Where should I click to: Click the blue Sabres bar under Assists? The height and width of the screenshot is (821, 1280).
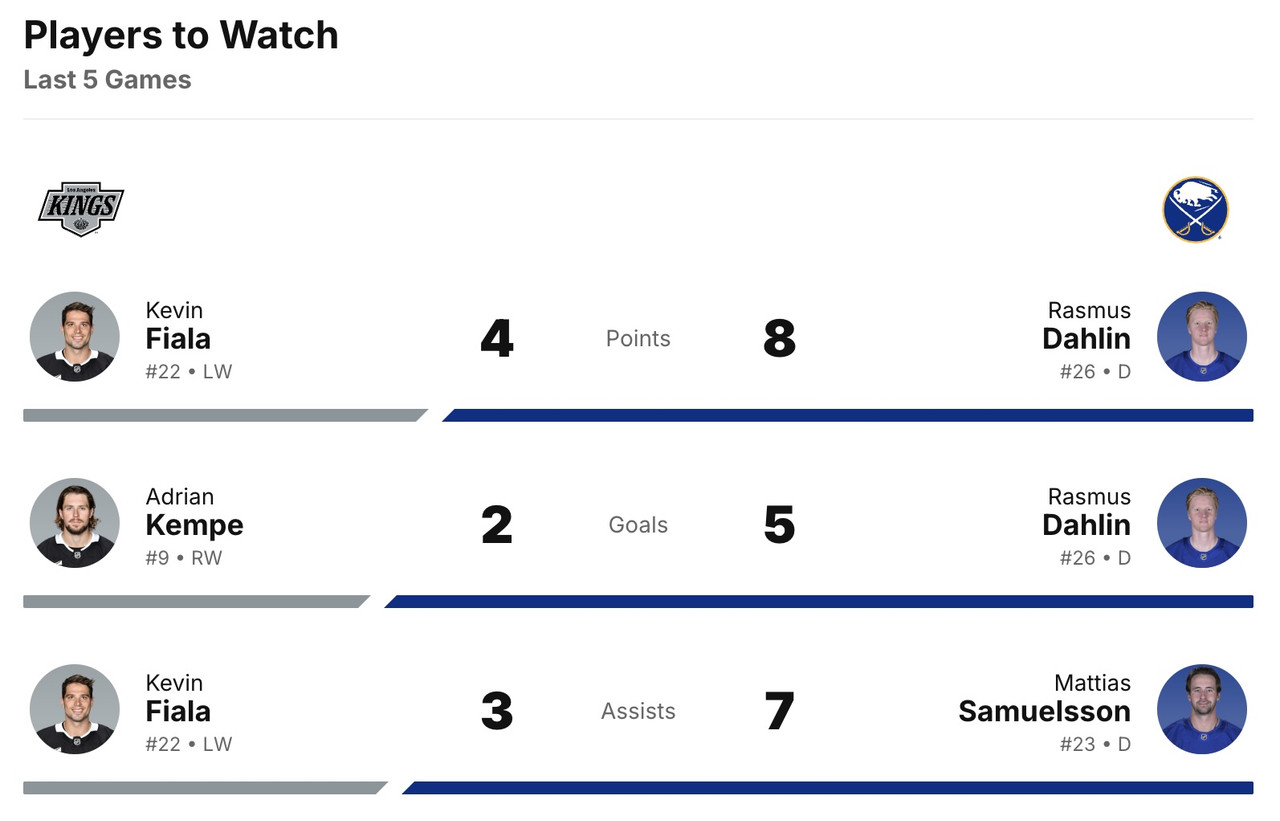point(828,788)
